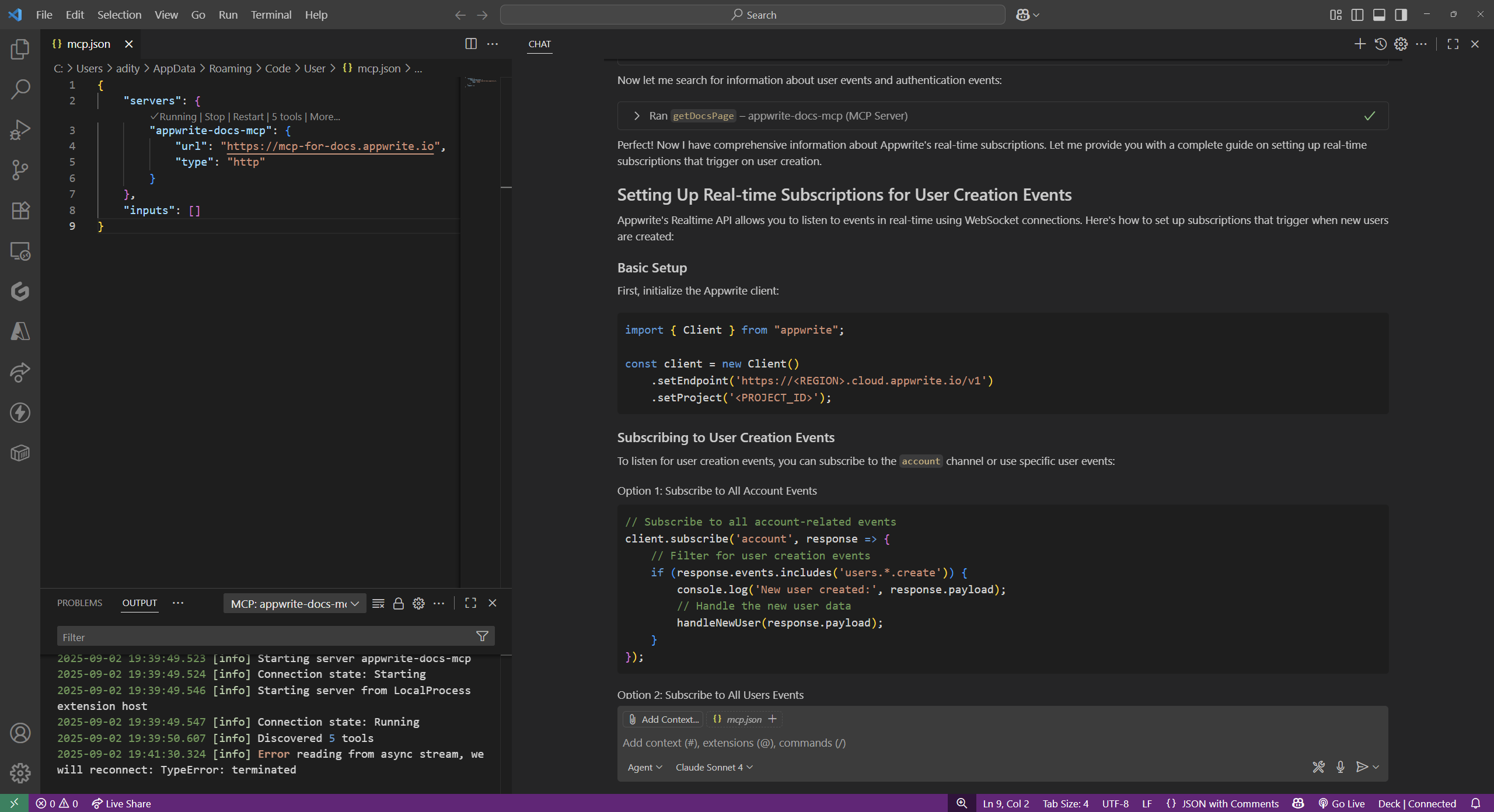The height and width of the screenshot is (812, 1494).
Task: Close the mcp.json tab
Action: click(x=129, y=44)
